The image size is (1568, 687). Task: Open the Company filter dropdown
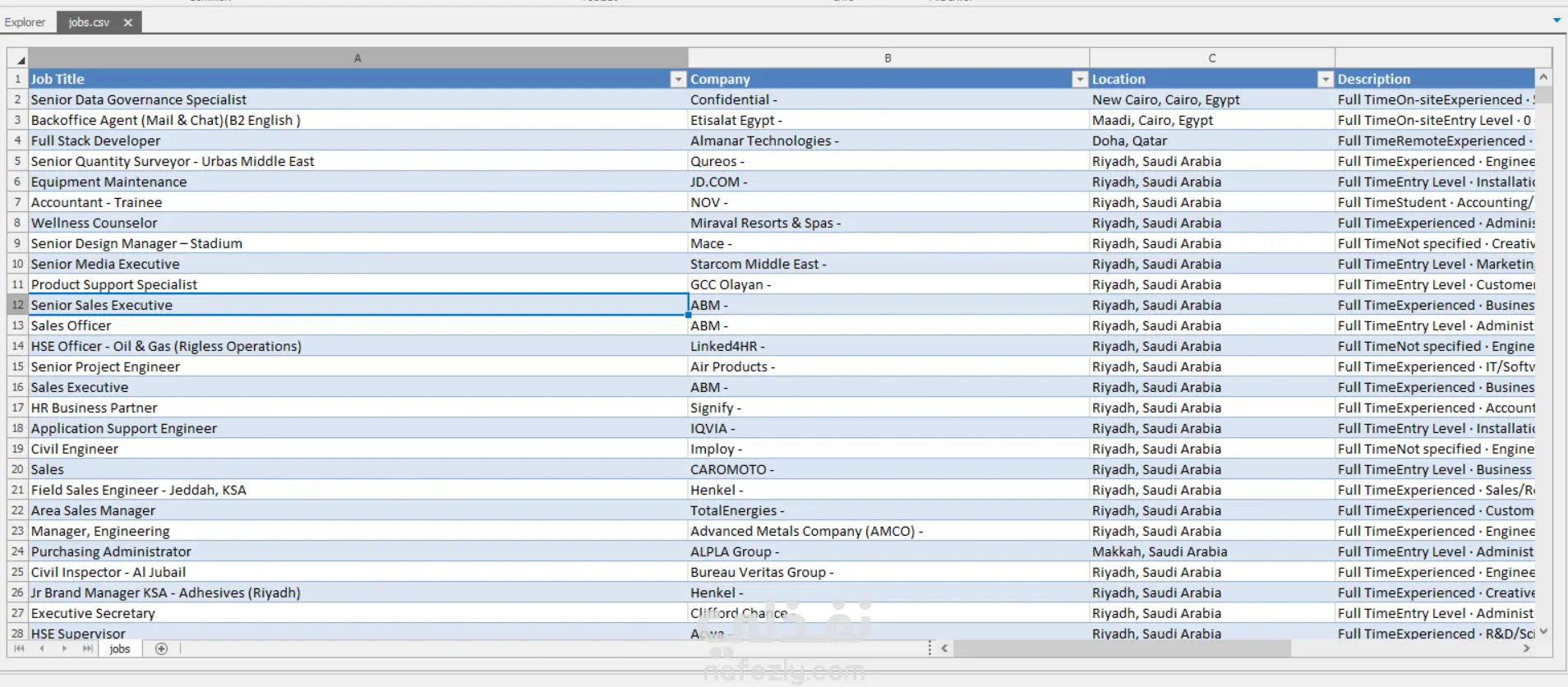(1080, 79)
